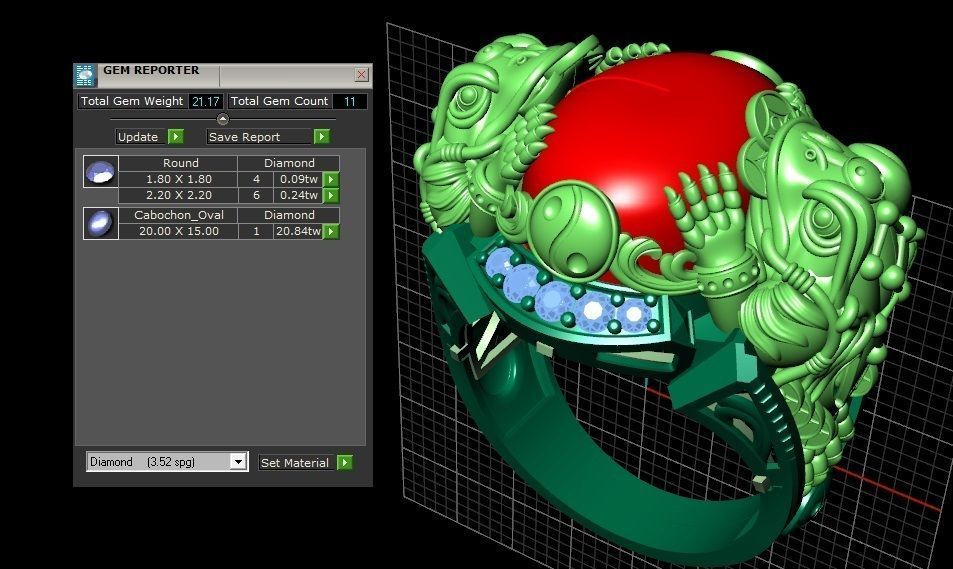Click the green arrow beside Update
Image resolution: width=953 pixels, height=569 pixels.
176,137
